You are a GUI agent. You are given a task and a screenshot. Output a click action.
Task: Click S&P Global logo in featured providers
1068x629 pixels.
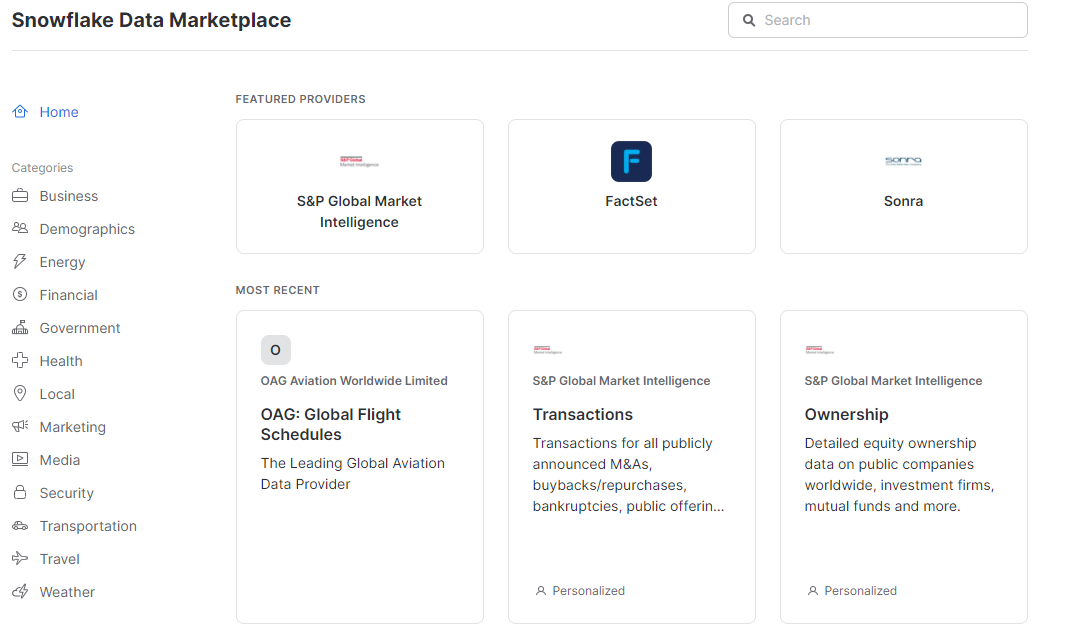(x=359, y=162)
